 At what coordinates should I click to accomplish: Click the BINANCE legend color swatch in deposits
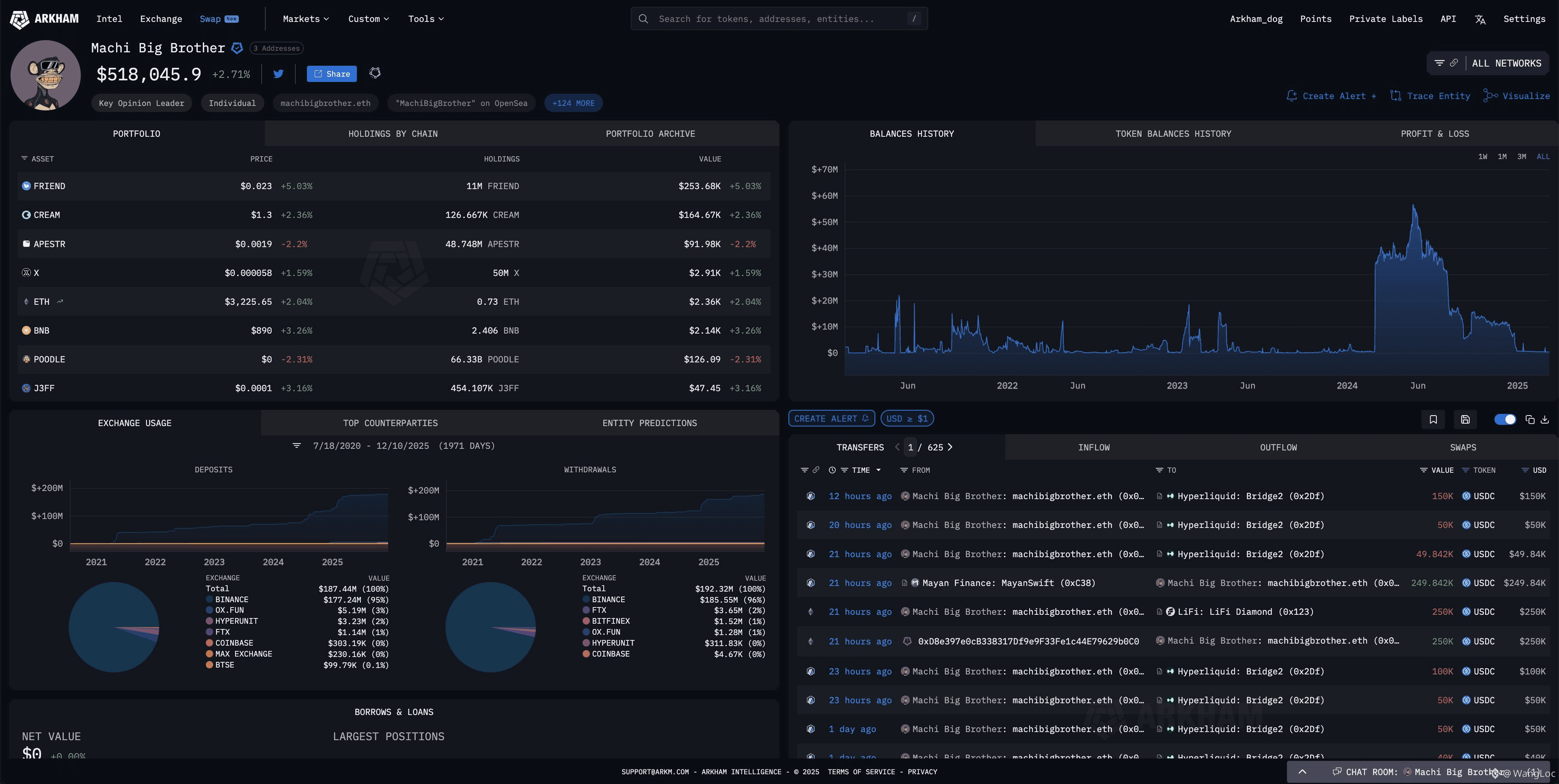pyautogui.click(x=209, y=599)
